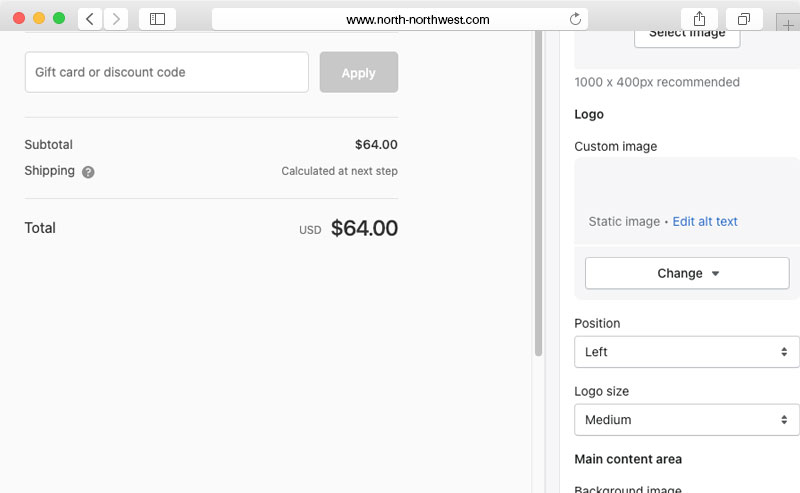
Task: Click the Select image button
Action: click(687, 34)
